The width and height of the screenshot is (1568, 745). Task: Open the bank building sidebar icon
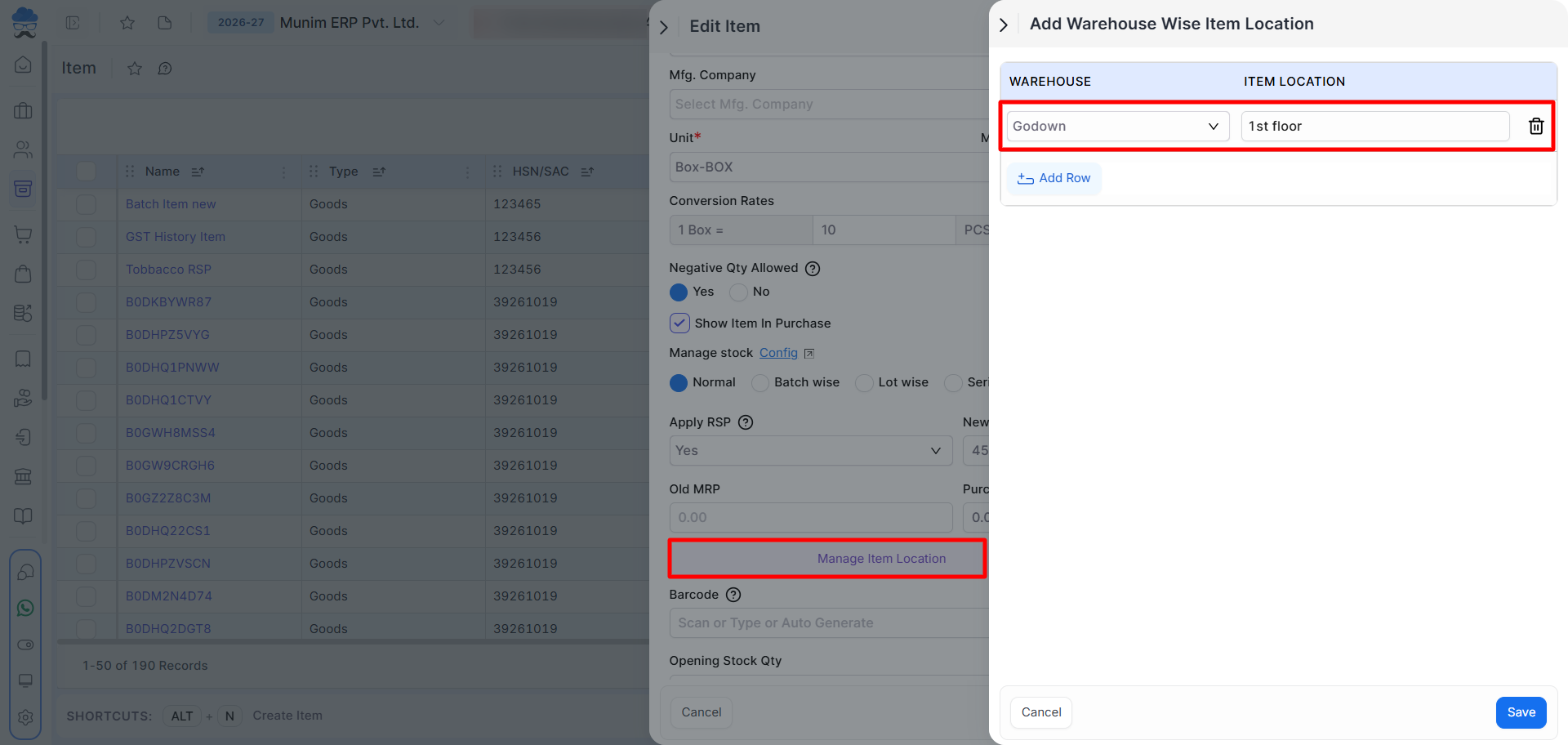24,476
